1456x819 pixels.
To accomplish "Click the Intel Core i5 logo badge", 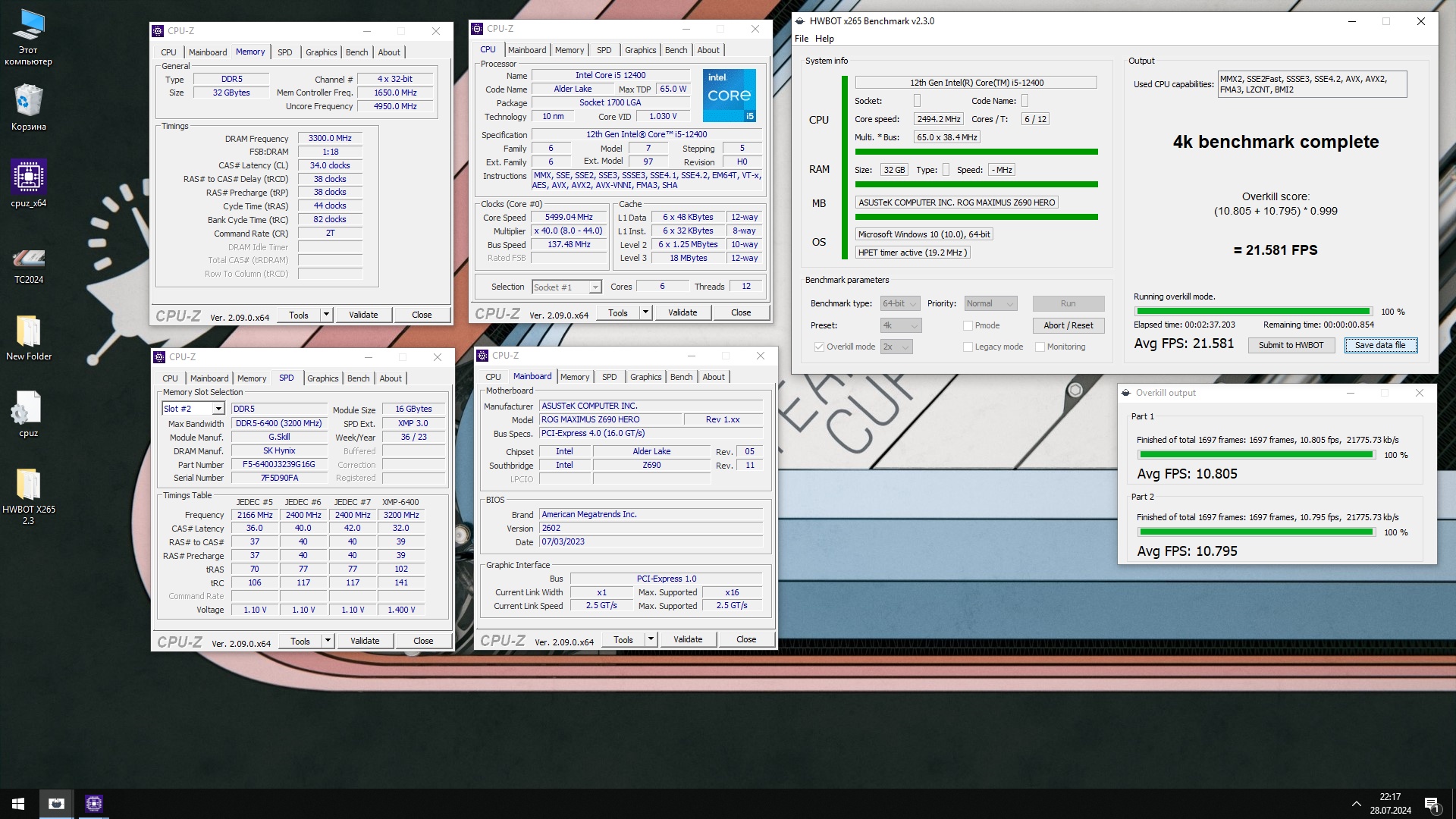I will 729,96.
